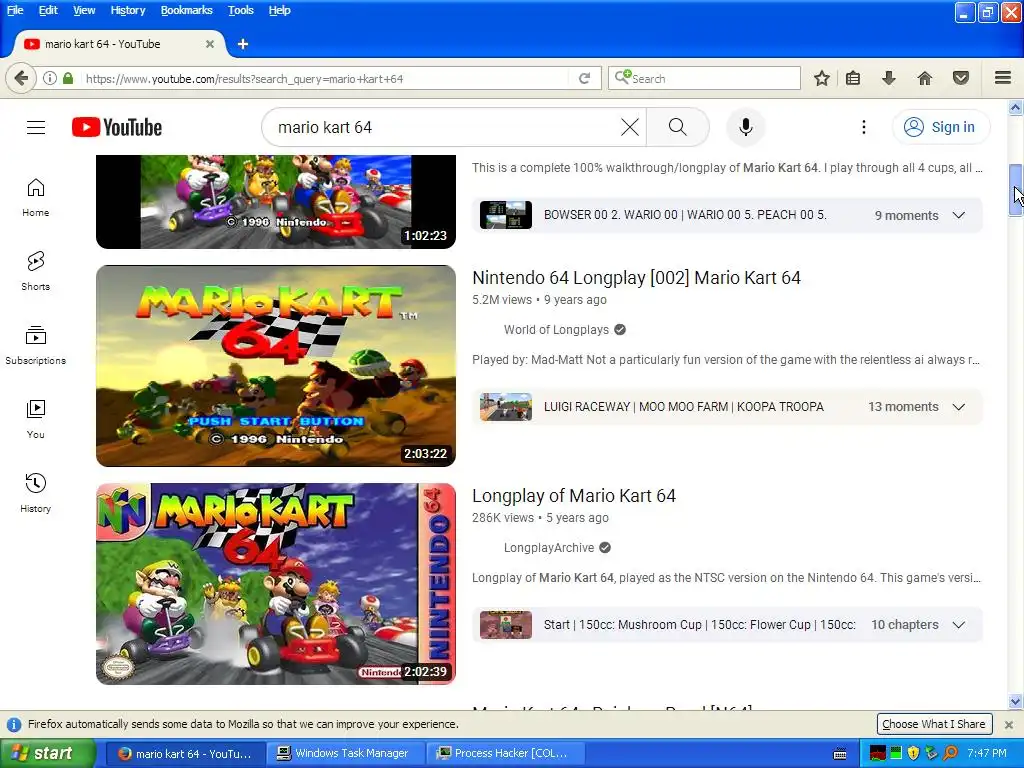Click the Firefox URL address bar
1024x768 pixels.
[x=325, y=78]
